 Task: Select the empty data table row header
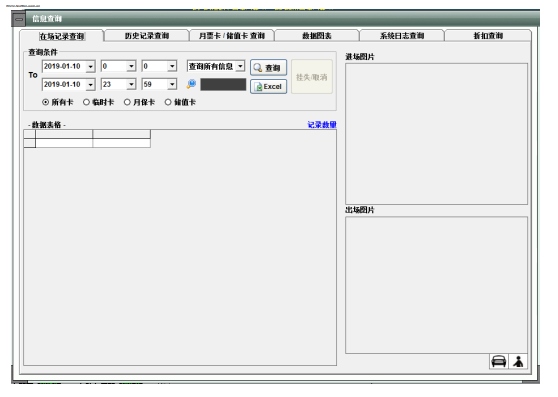point(30,143)
